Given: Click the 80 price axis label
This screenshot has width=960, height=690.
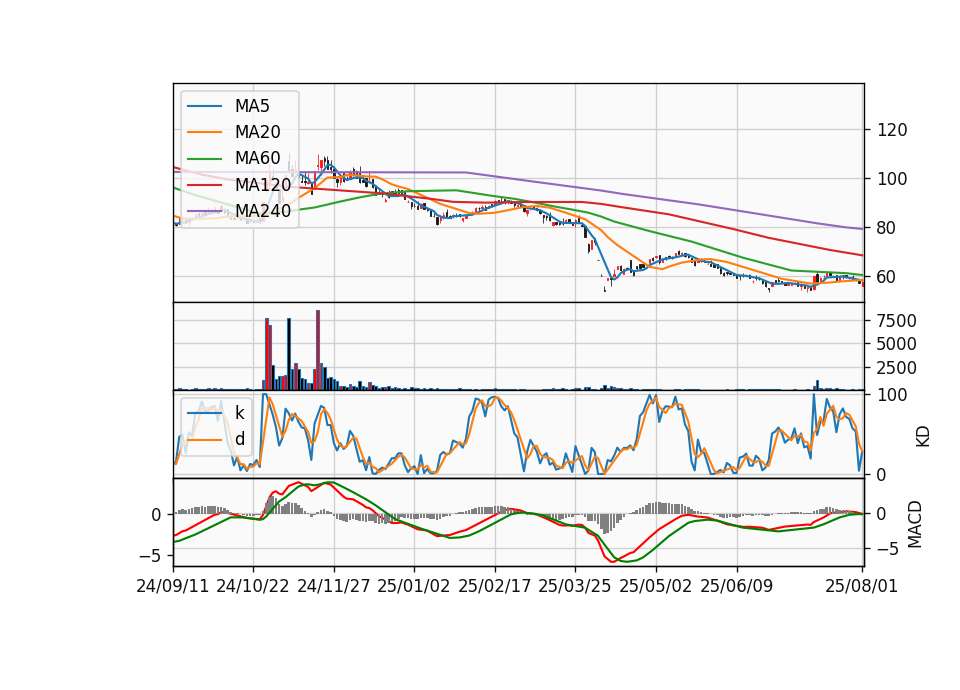Looking at the screenshot, I should click(x=887, y=228).
